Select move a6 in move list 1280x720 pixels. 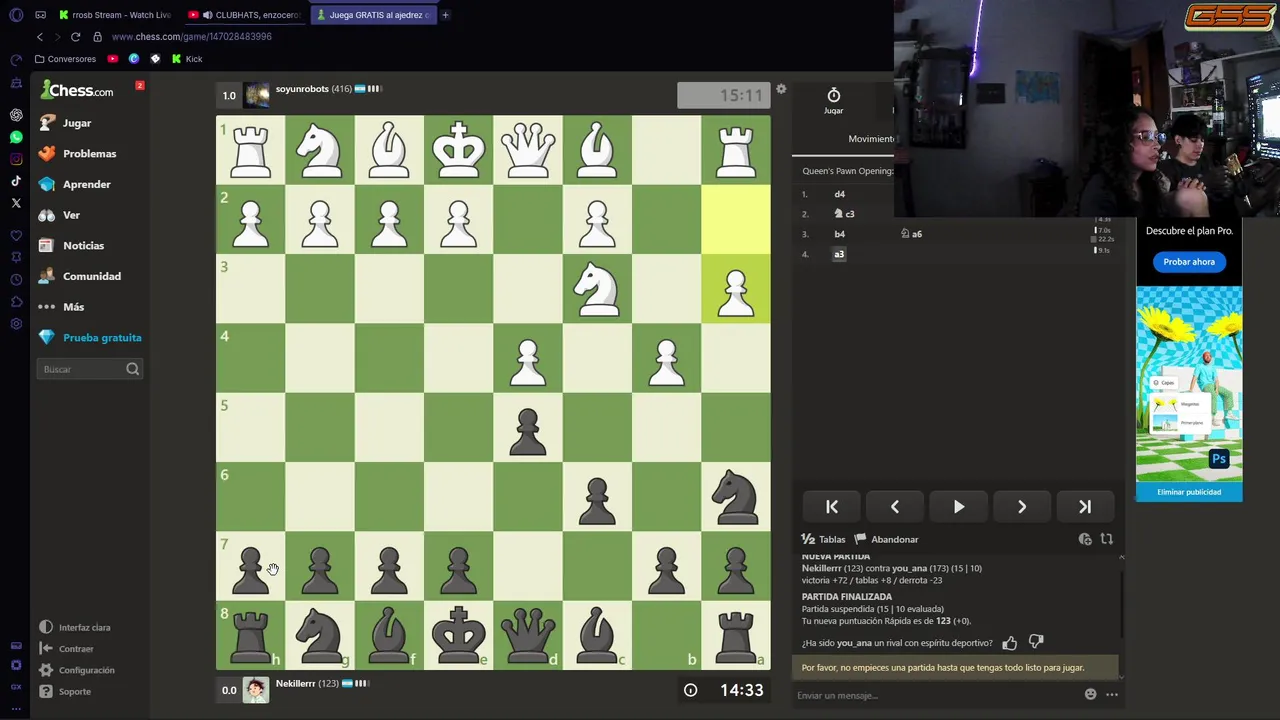(x=912, y=234)
